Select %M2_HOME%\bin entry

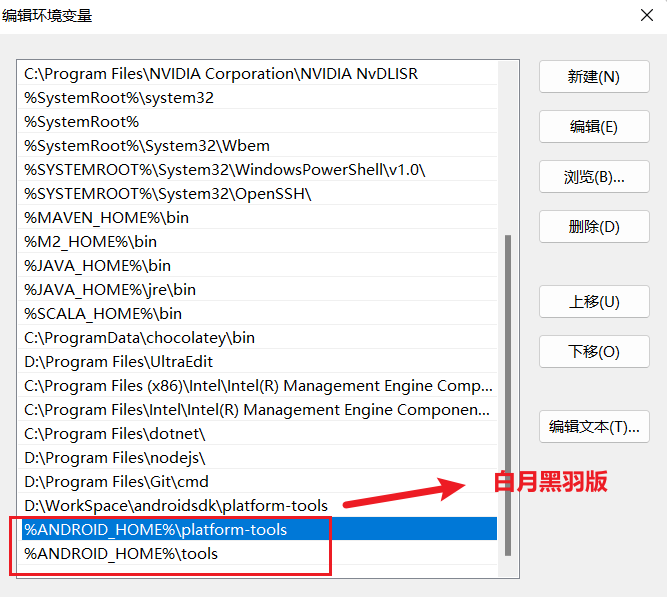point(257,242)
